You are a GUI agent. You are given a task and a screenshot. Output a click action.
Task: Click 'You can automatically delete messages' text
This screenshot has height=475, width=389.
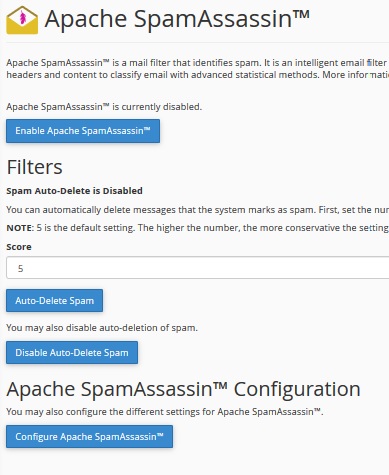click(x=197, y=210)
